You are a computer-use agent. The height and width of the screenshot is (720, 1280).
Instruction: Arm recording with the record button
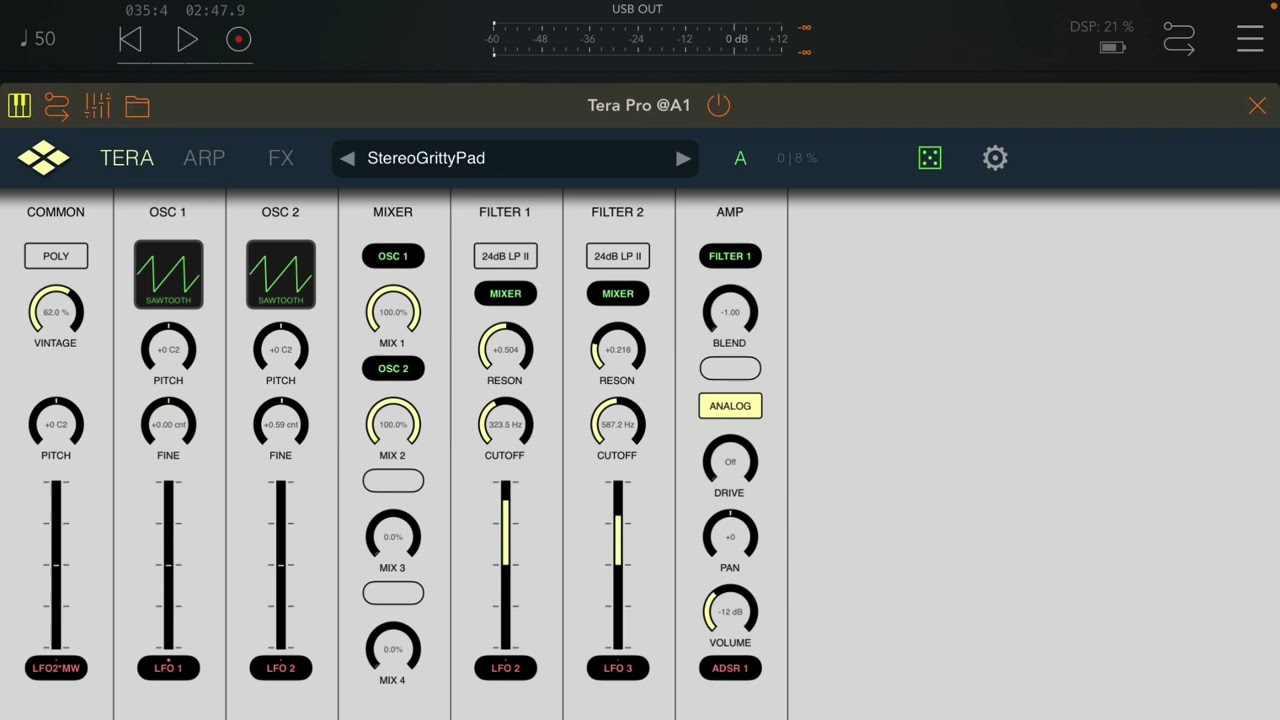point(238,39)
